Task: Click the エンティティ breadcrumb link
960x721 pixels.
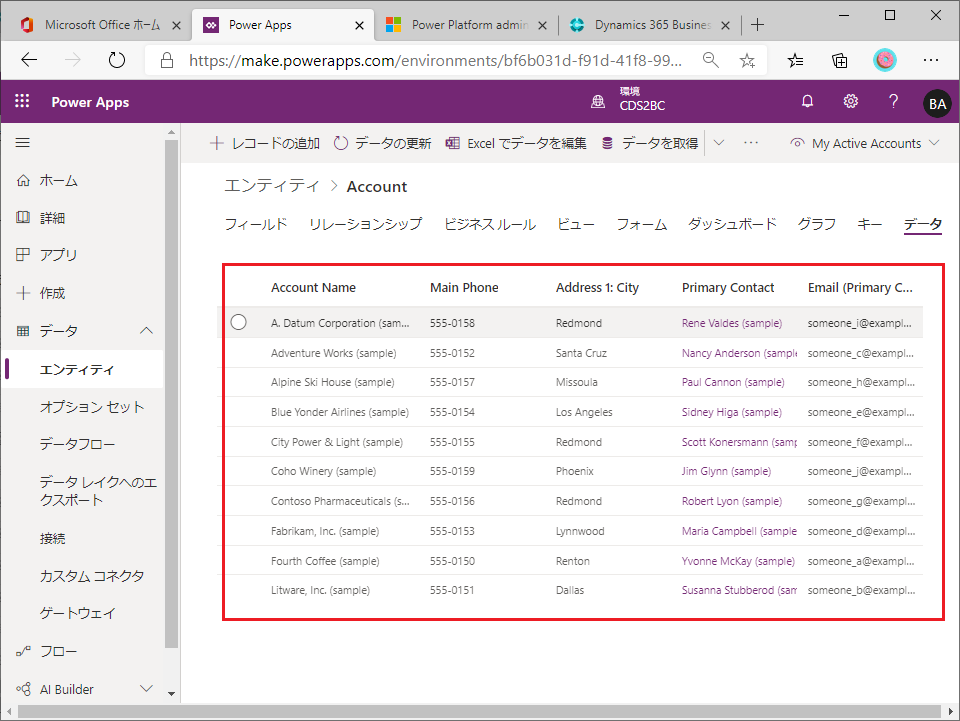Action: (272, 186)
